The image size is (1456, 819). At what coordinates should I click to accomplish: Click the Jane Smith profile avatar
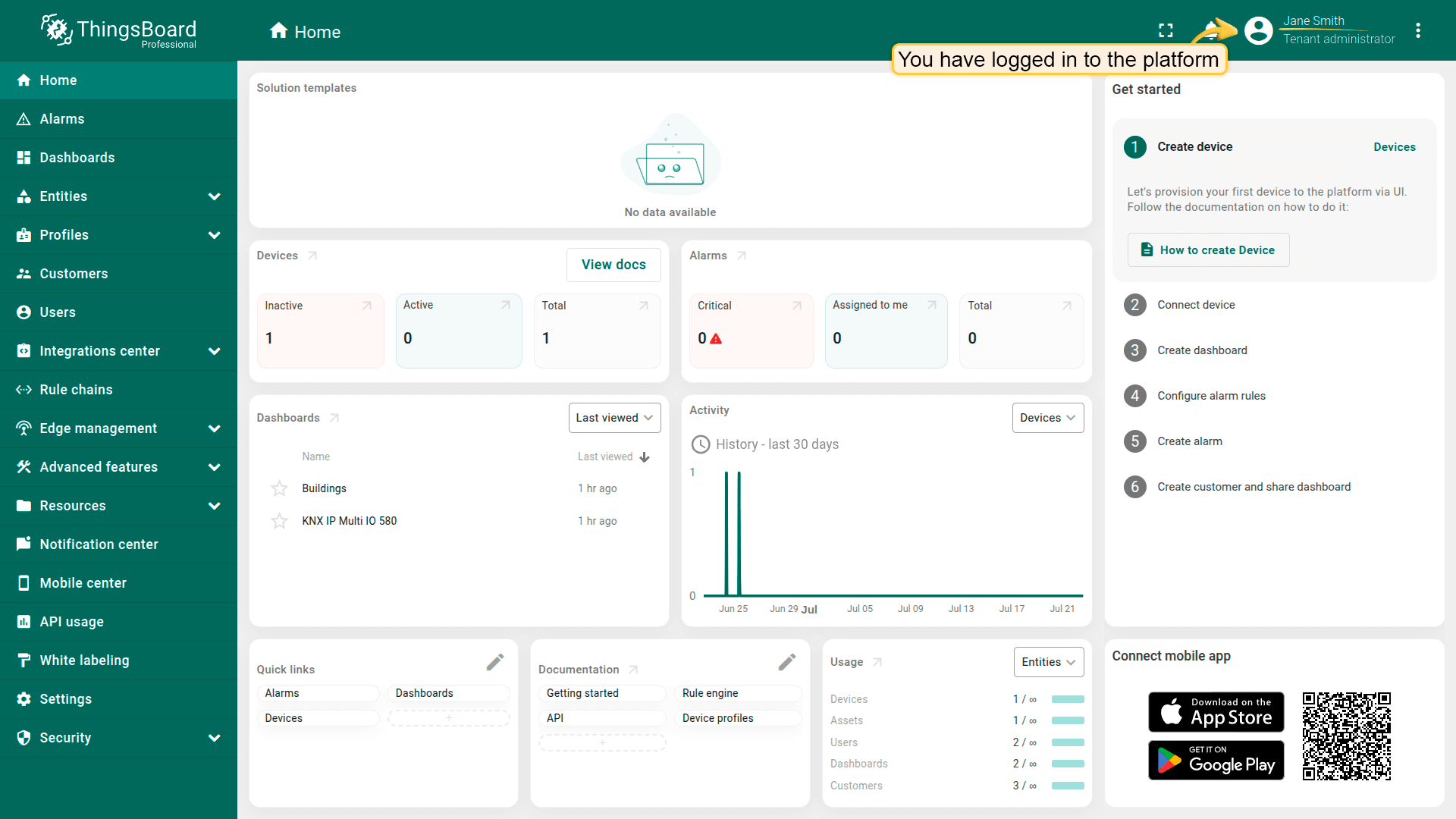(x=1258, y=30)
